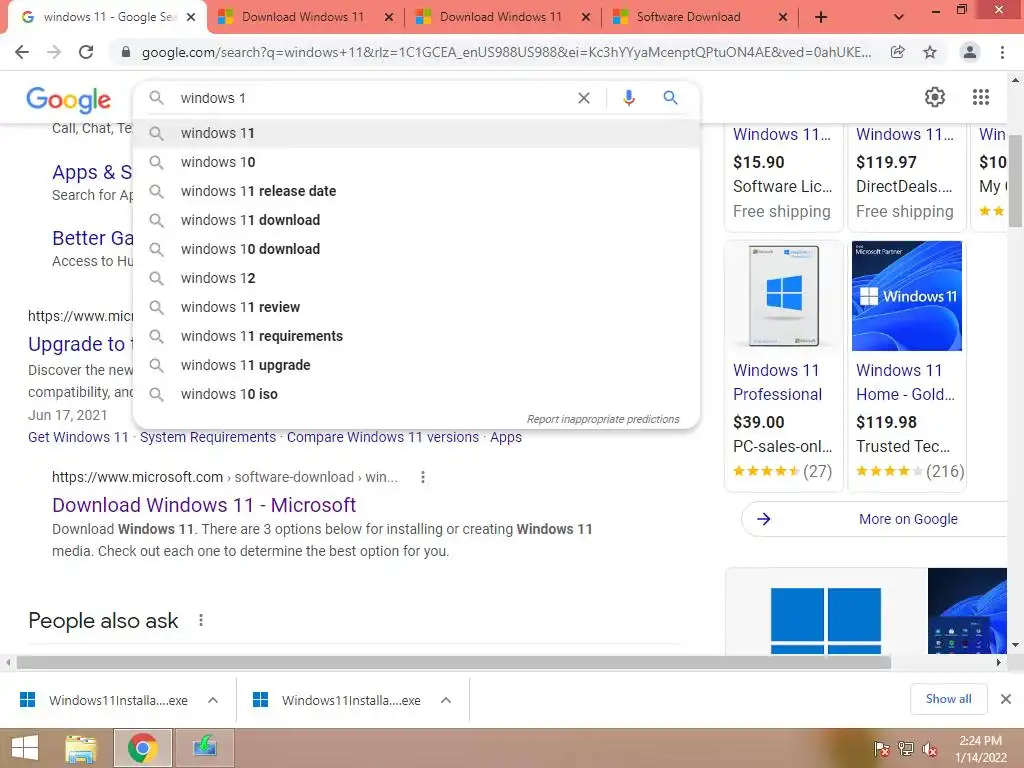Click the browser forward arrow

click(54, 52)
